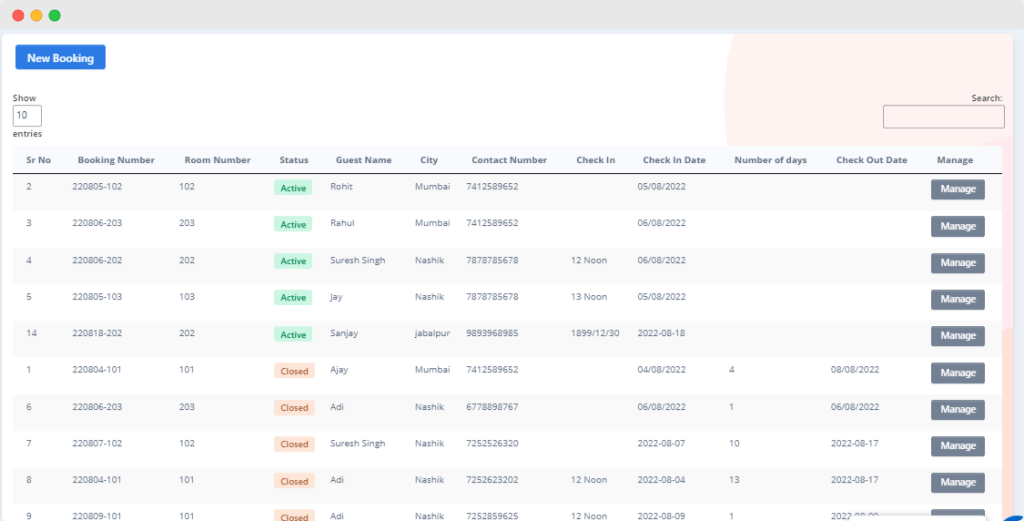
Task: Select booking number 220805-103
Action: click(97, 297)
